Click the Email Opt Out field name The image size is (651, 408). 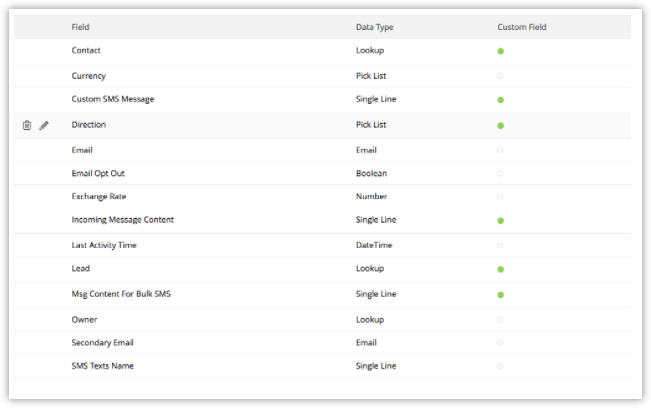(x=98, y=173)
